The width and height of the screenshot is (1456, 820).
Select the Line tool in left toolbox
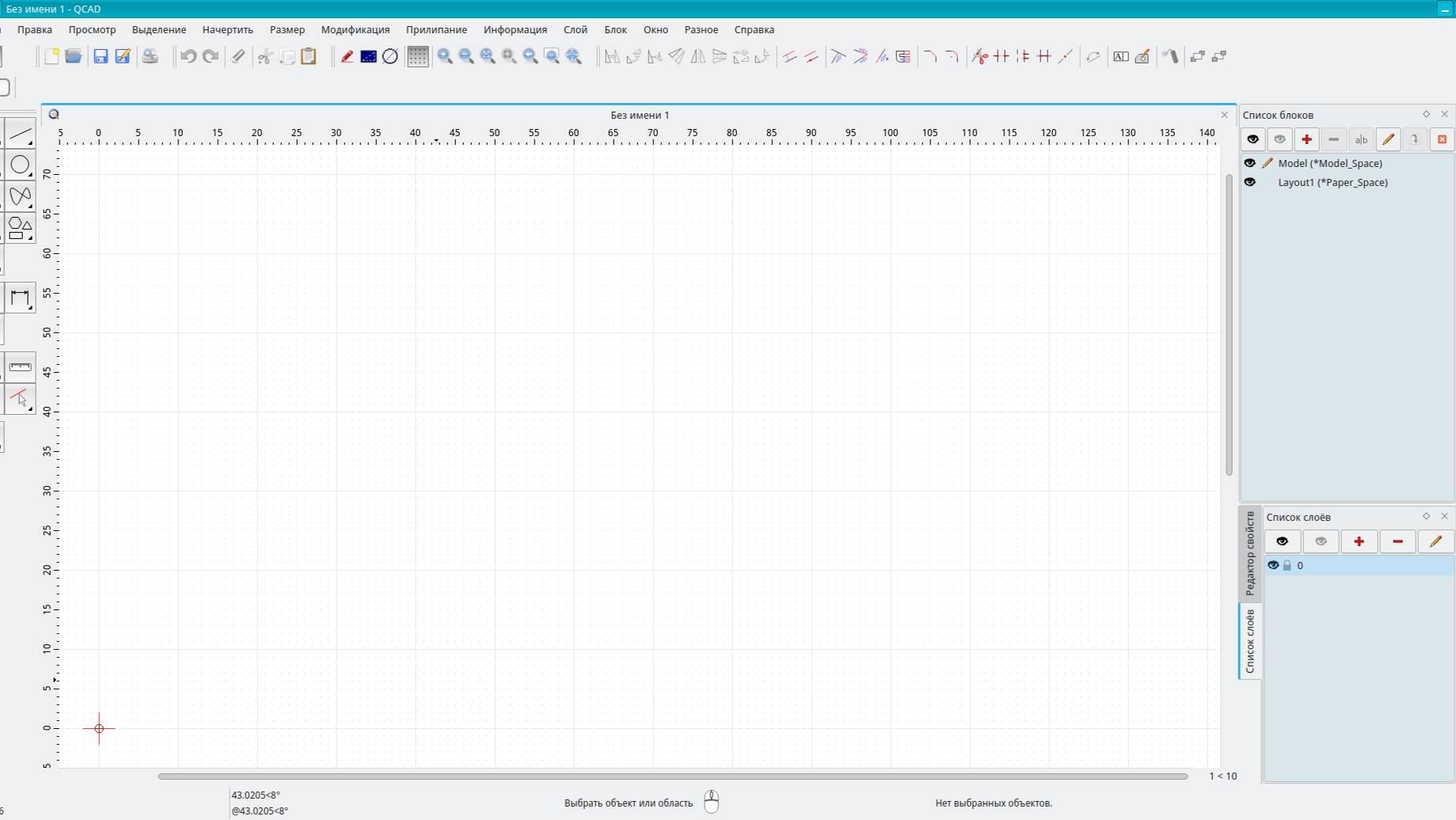20,134
